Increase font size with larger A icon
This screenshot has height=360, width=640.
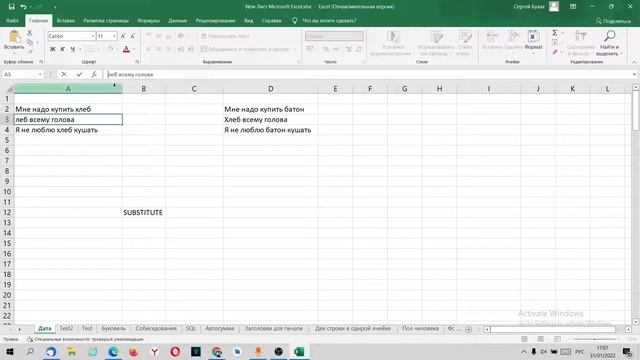123,36
